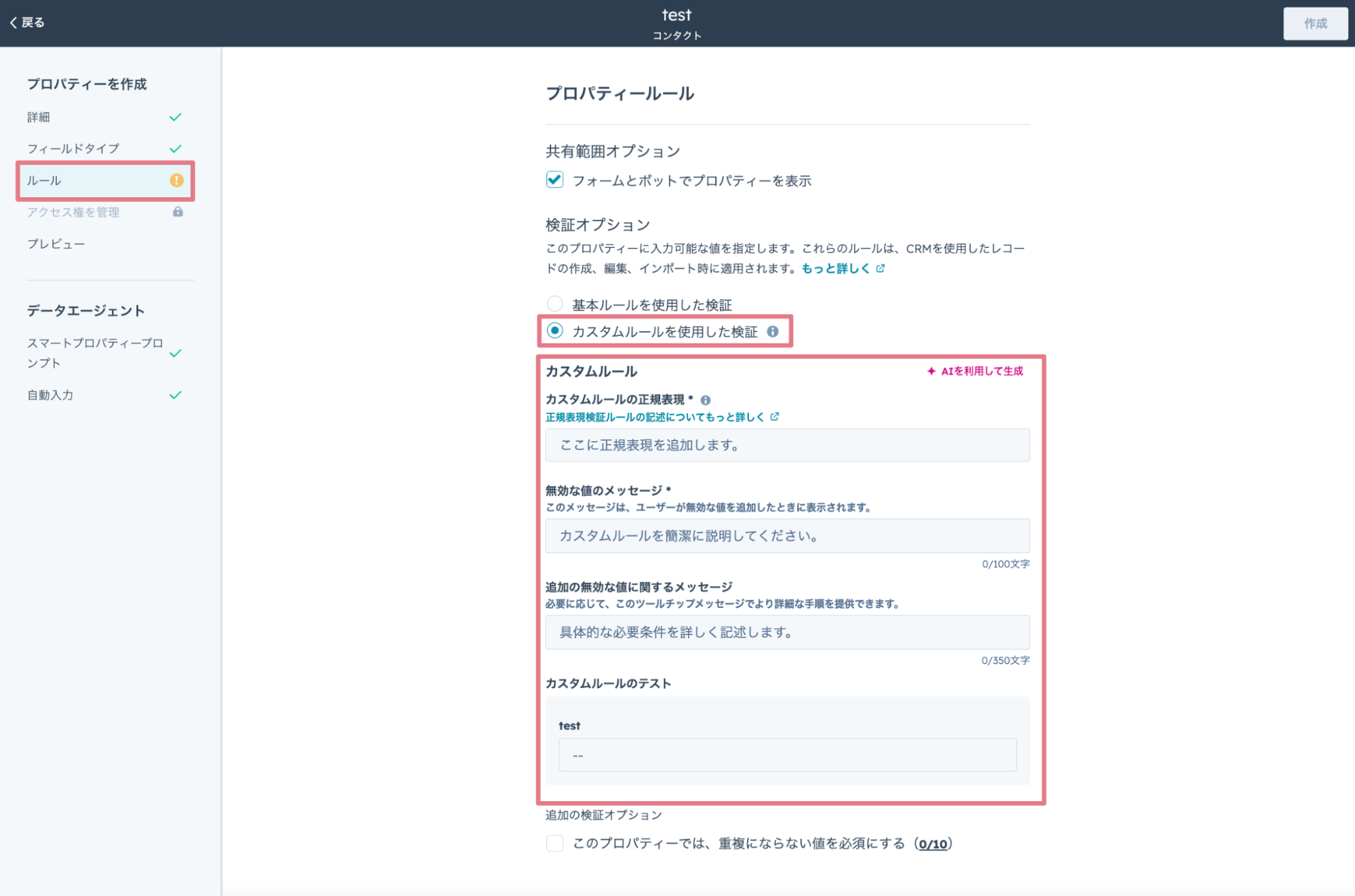Open スマートプロパティープロンプト sidebar item
The height and width of the screenshot is (896, 1355).
pos(95,352)
